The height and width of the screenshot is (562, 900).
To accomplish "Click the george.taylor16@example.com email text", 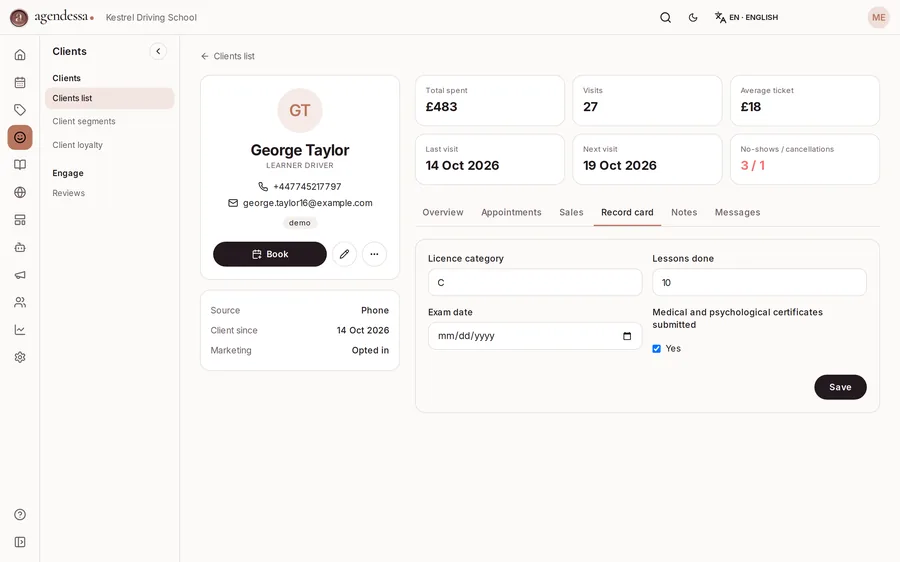I will coord(308,203).
